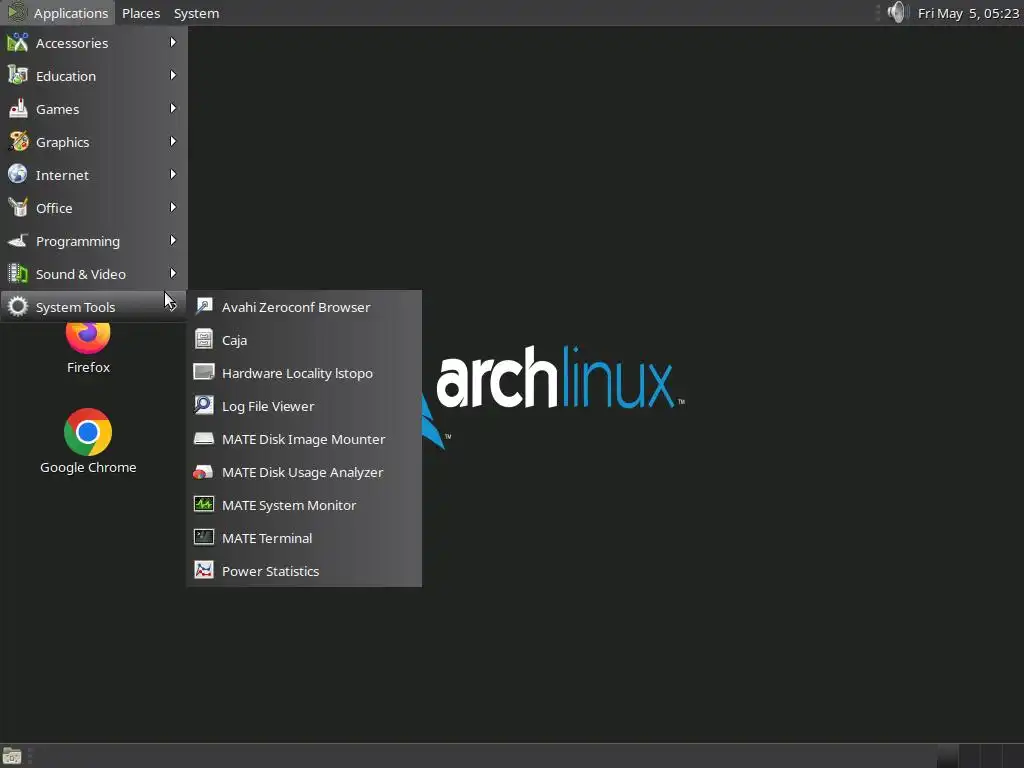Open the Firefox desktop shortcut
This screenshot has height=768, width=1024.
click(x=88, y=347)
